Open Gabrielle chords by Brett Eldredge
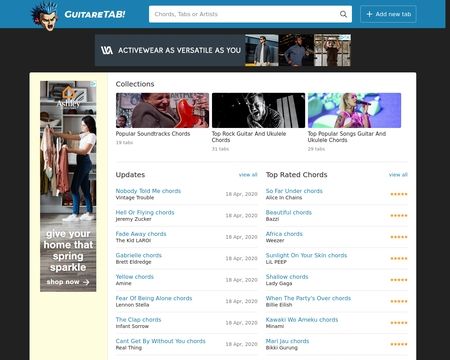The image size is (450, 360). click(x=139, y=255)
